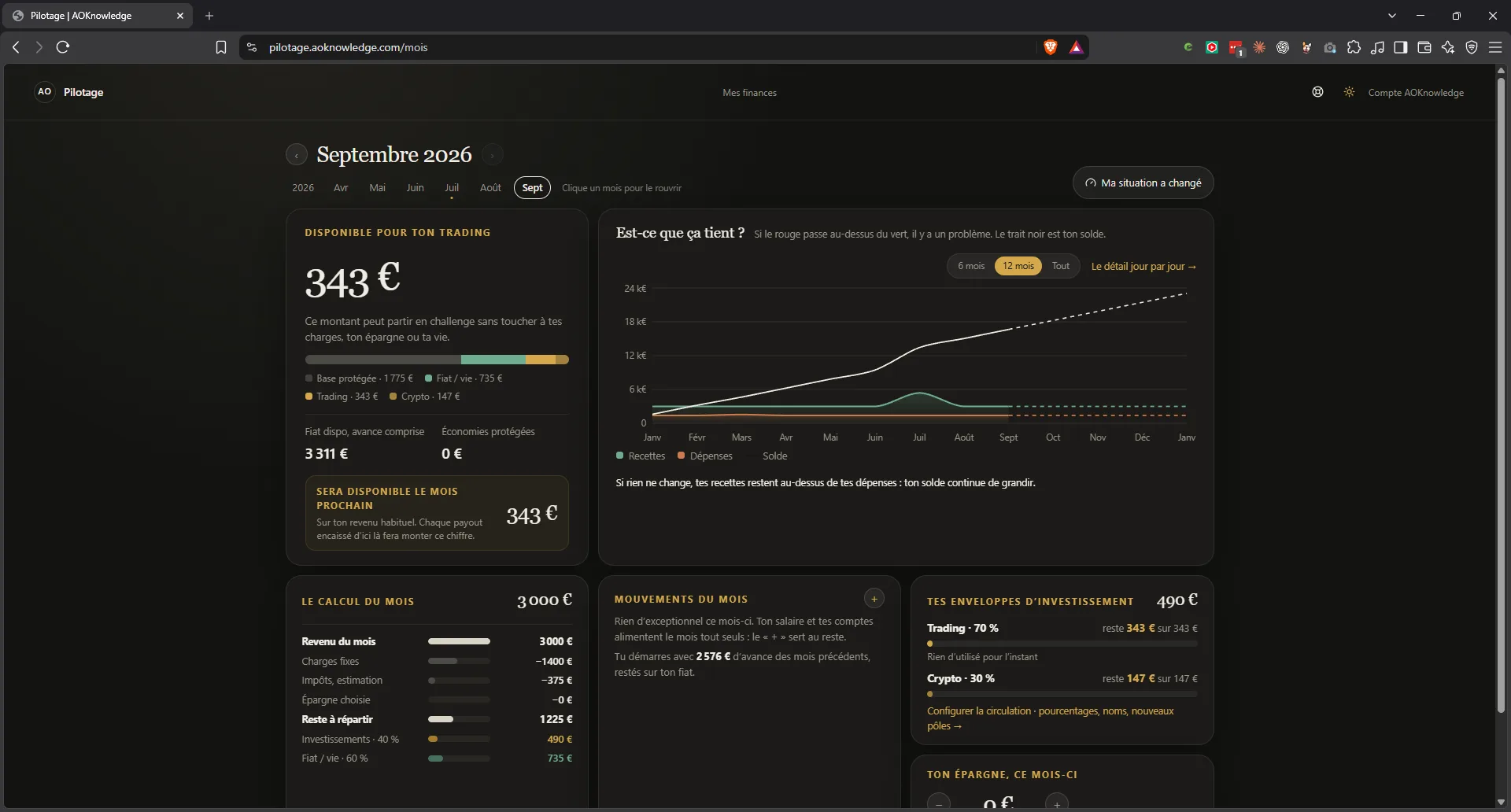This screenshot has width=1511, height=812.
Task: Toggle the browser sidebar panel icon
Action: coord(1401,47)
